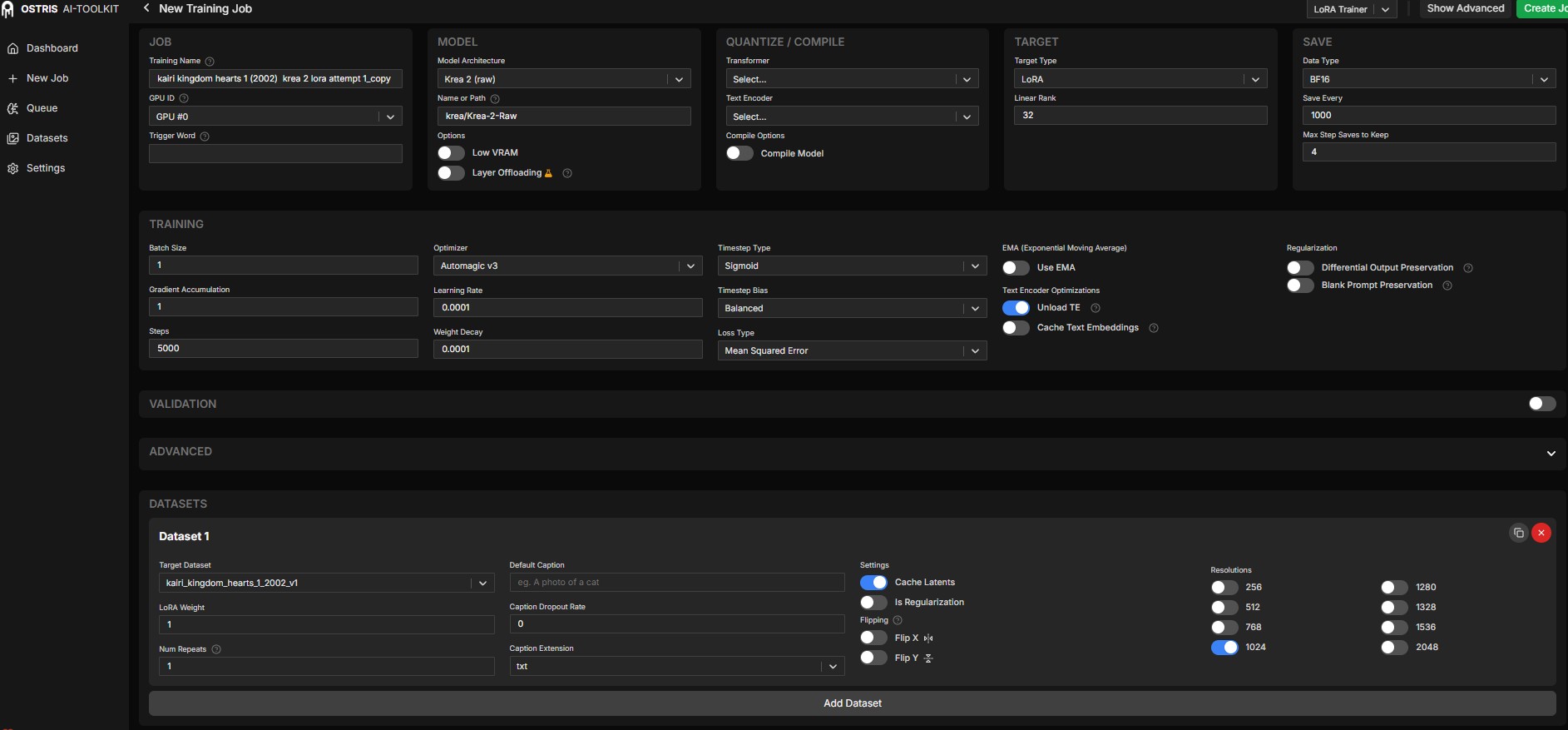Enable 256 resolution
Image resolution: width=1568 pixels, height=730 pixels.
click(1224, 588)
